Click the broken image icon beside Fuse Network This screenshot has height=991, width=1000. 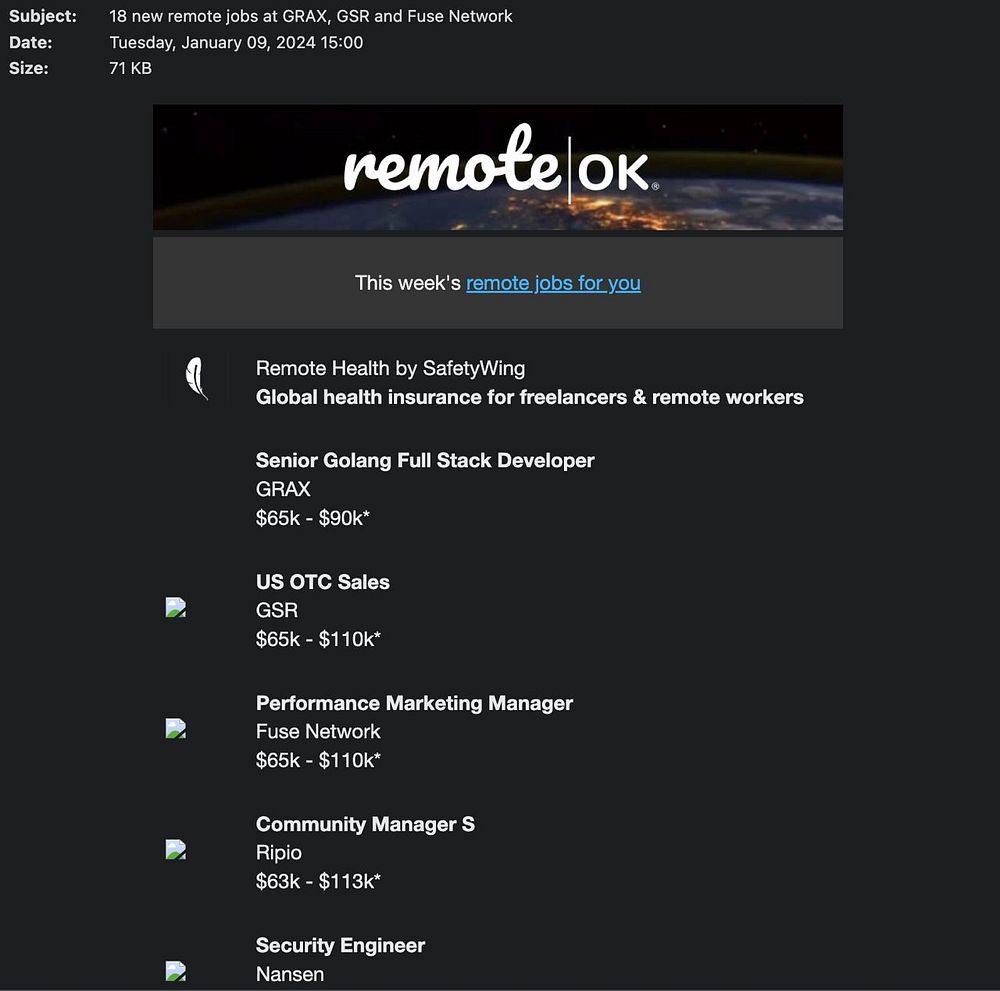tap(176, 729)
